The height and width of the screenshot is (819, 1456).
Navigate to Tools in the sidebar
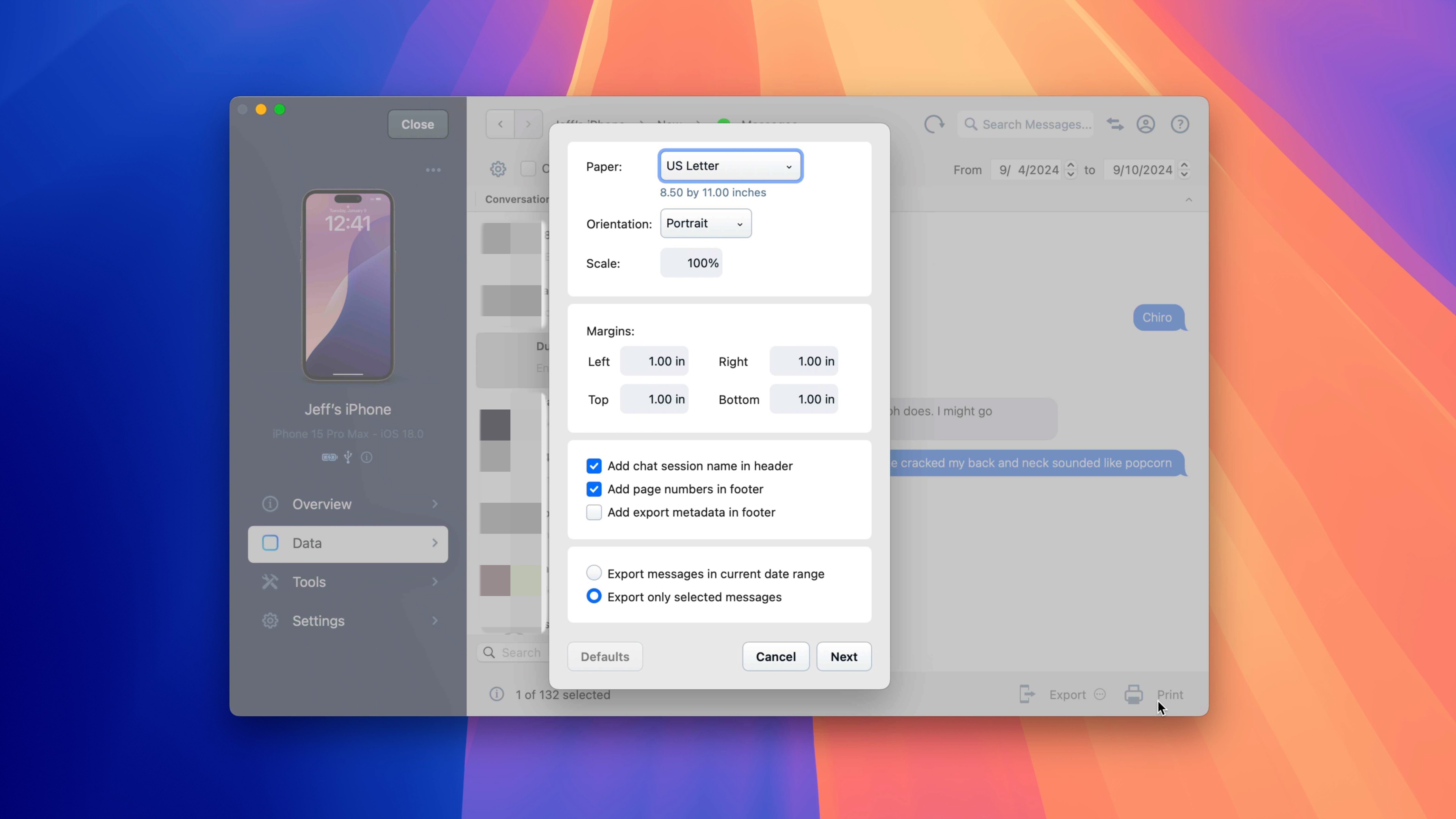pos(347,582)
